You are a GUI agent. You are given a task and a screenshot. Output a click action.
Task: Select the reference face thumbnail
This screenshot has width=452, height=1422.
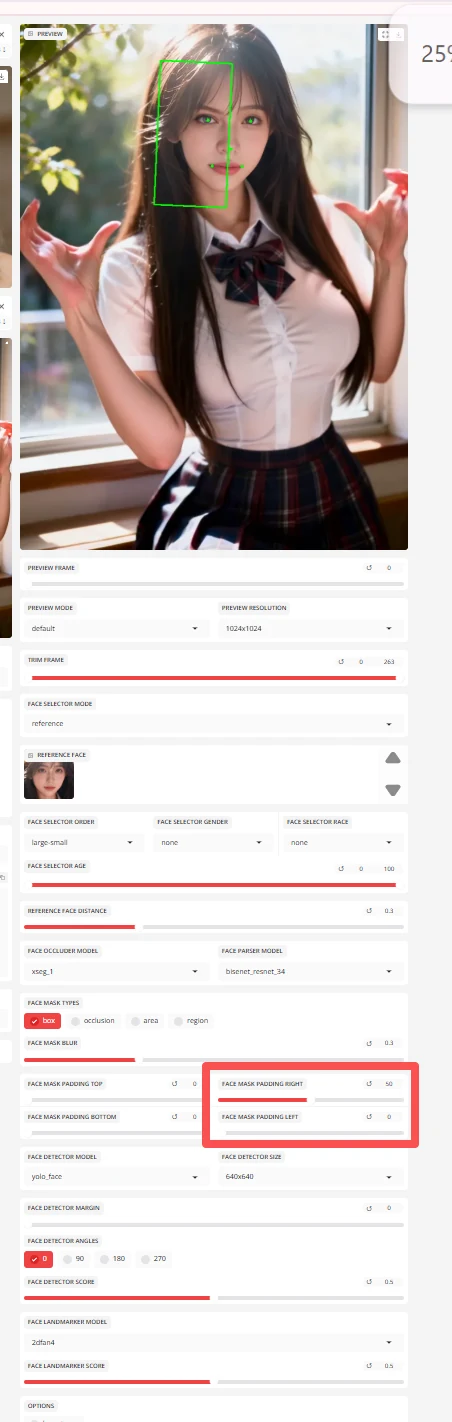(x=49, y=780)
